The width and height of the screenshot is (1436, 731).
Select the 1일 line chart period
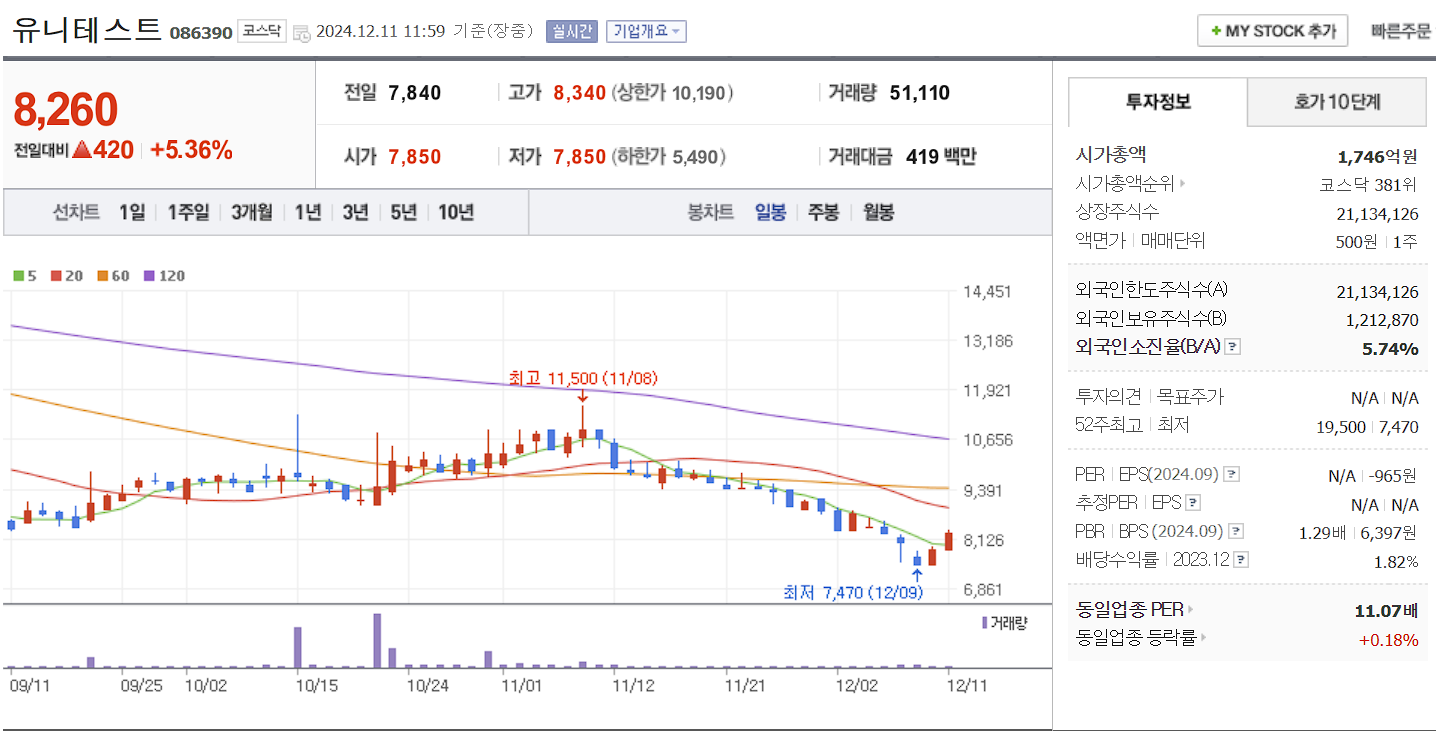point(132,212)
